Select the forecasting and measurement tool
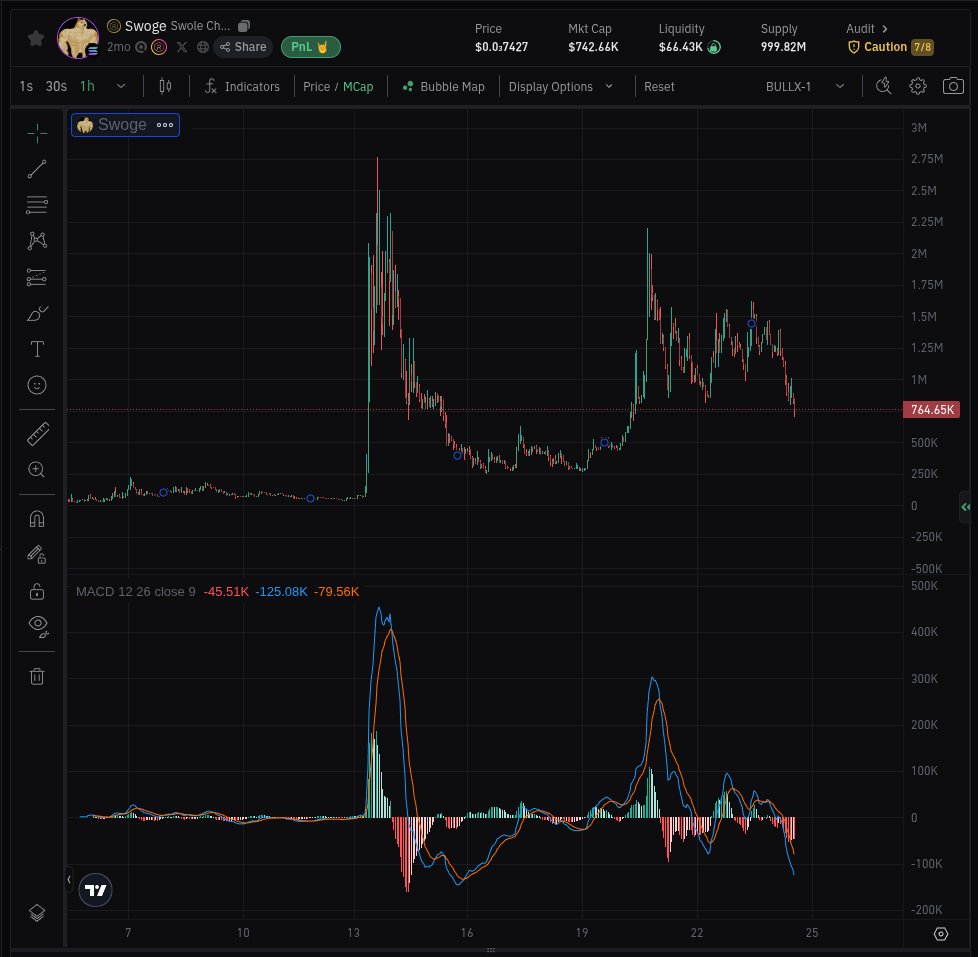 37,277
